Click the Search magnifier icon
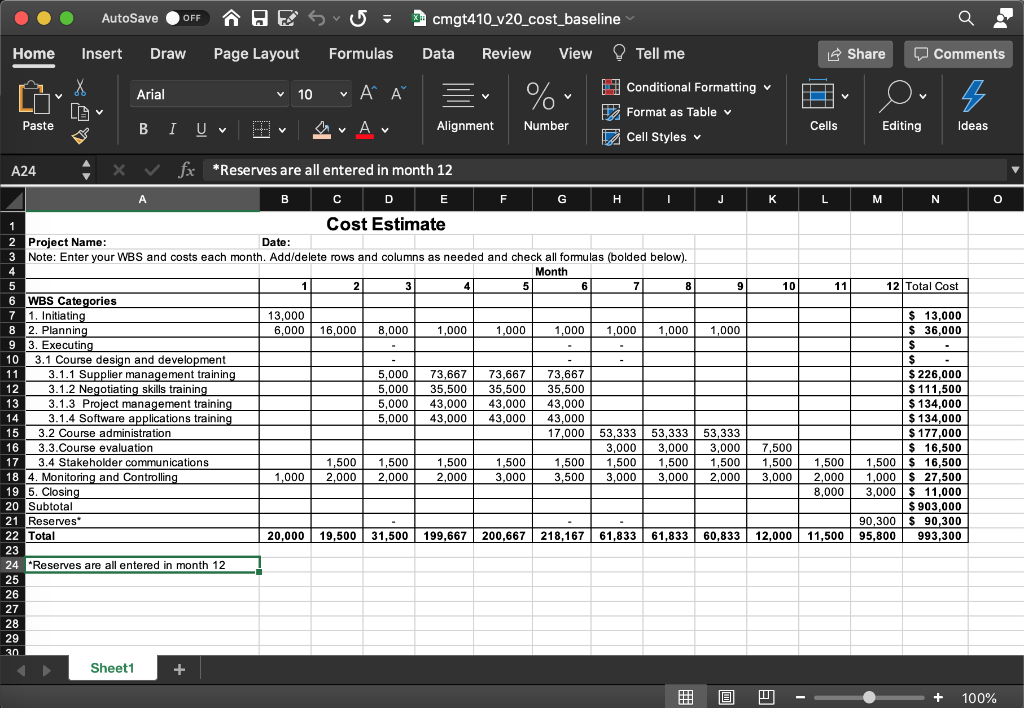The height and width of the screenshot is (708, 1024). (x=966, y=18)
